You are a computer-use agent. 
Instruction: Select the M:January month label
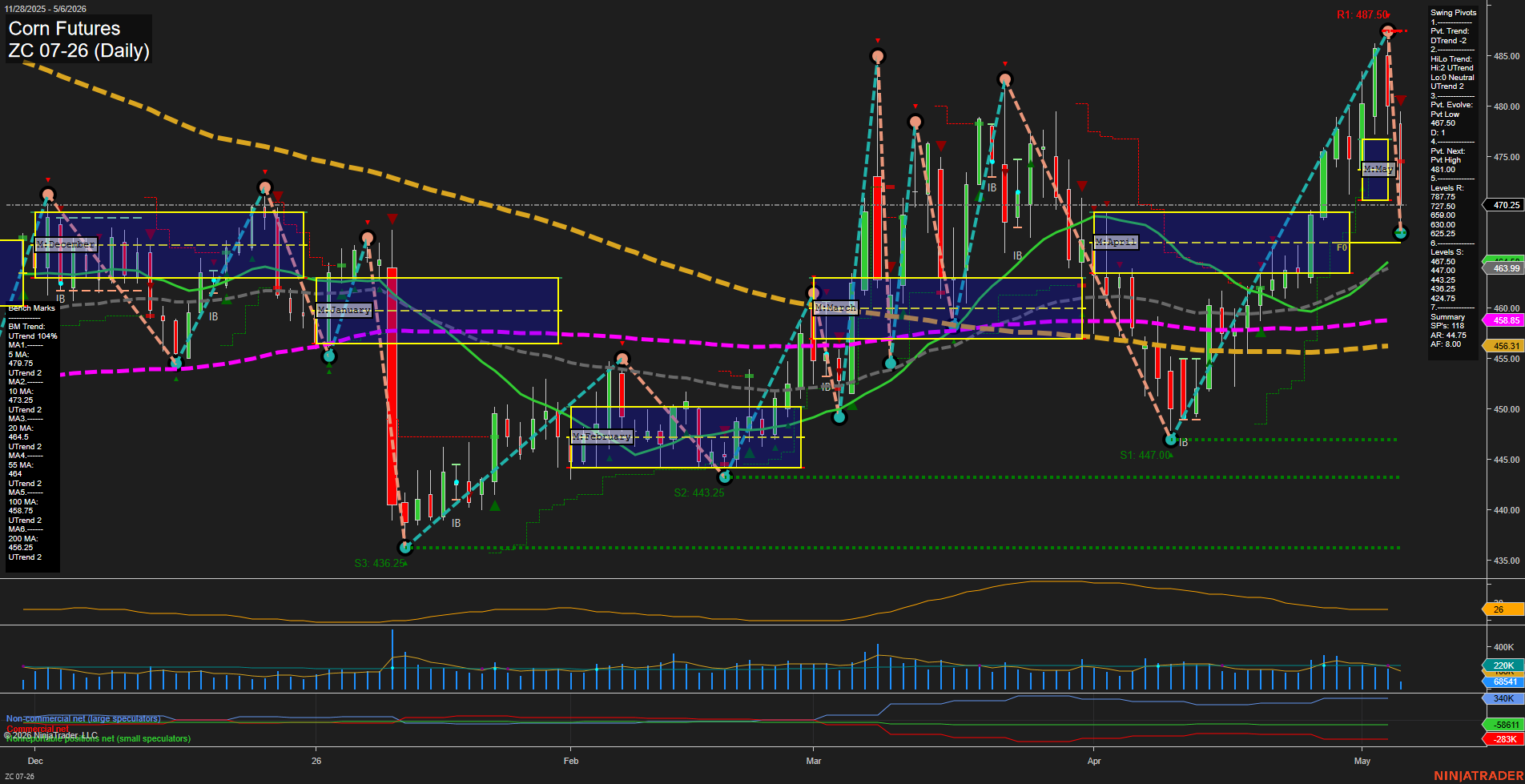[x=344, y=309]
